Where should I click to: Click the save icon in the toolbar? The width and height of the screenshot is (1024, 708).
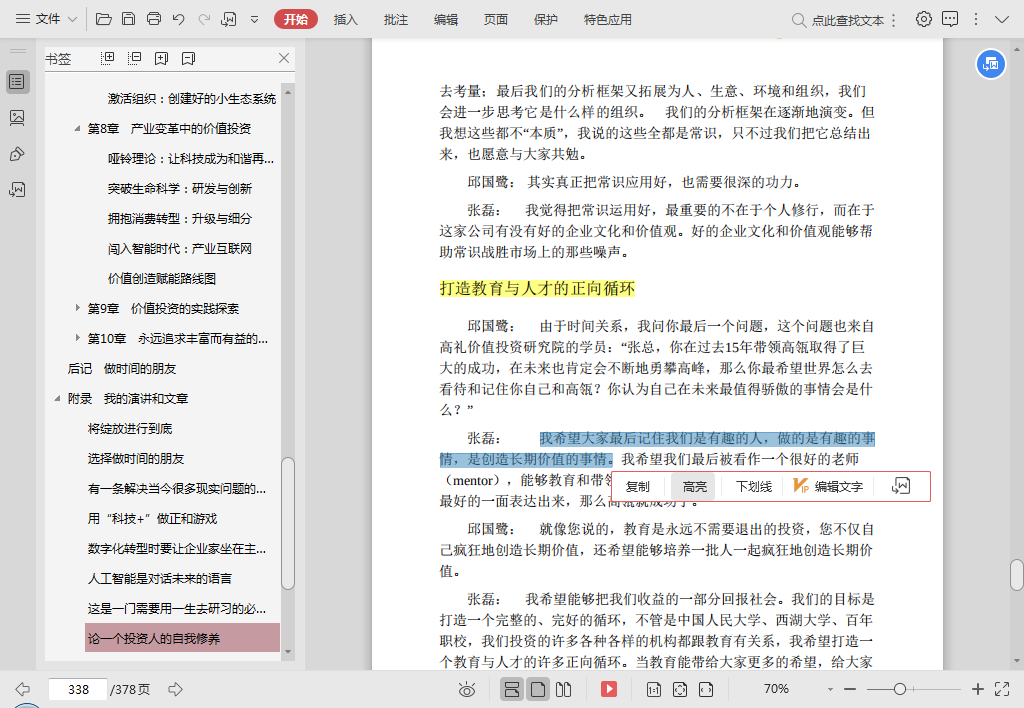pyautogui.click(x=128, y=19)
